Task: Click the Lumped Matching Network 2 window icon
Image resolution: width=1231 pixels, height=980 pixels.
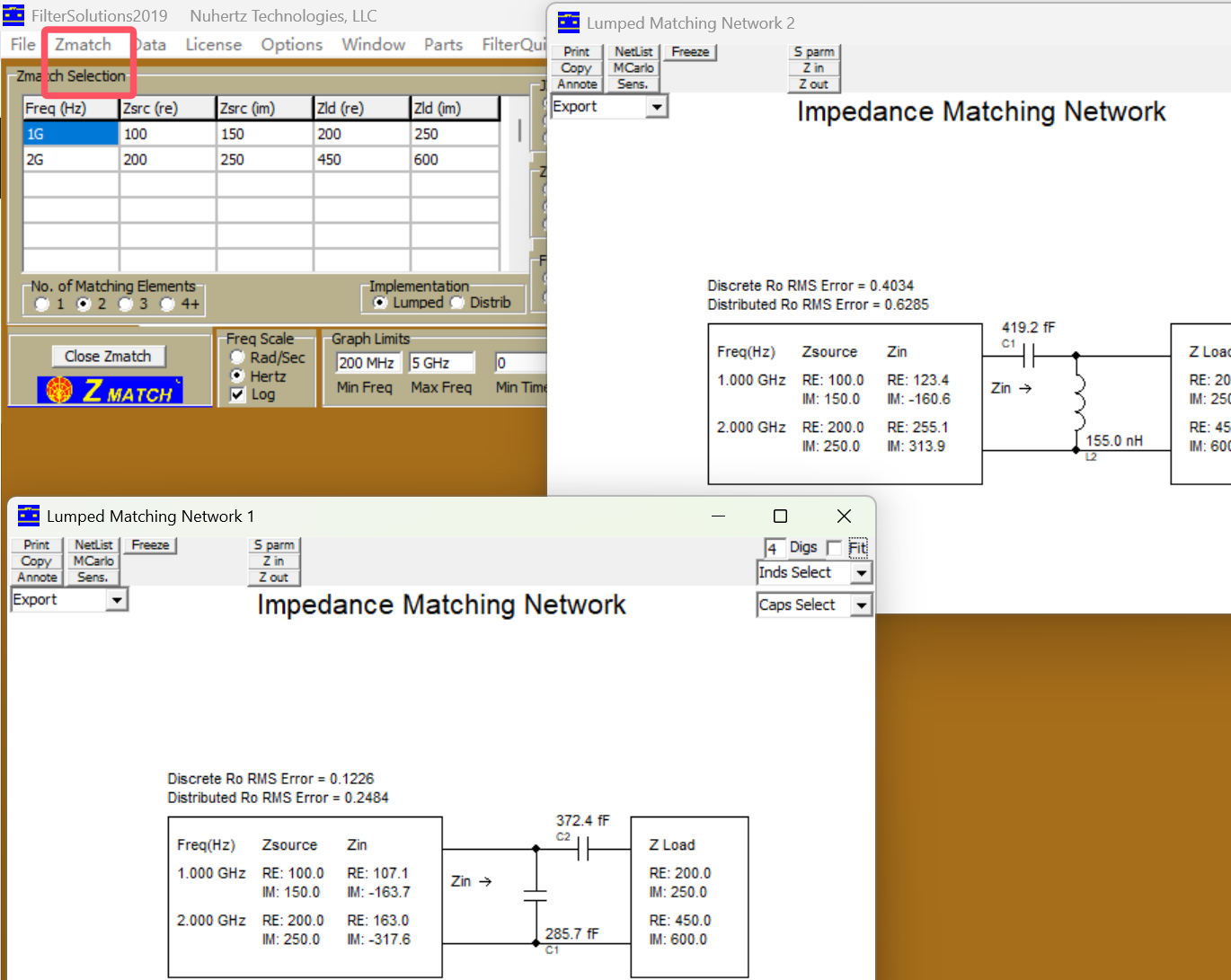Action: [x=569, y=22]
